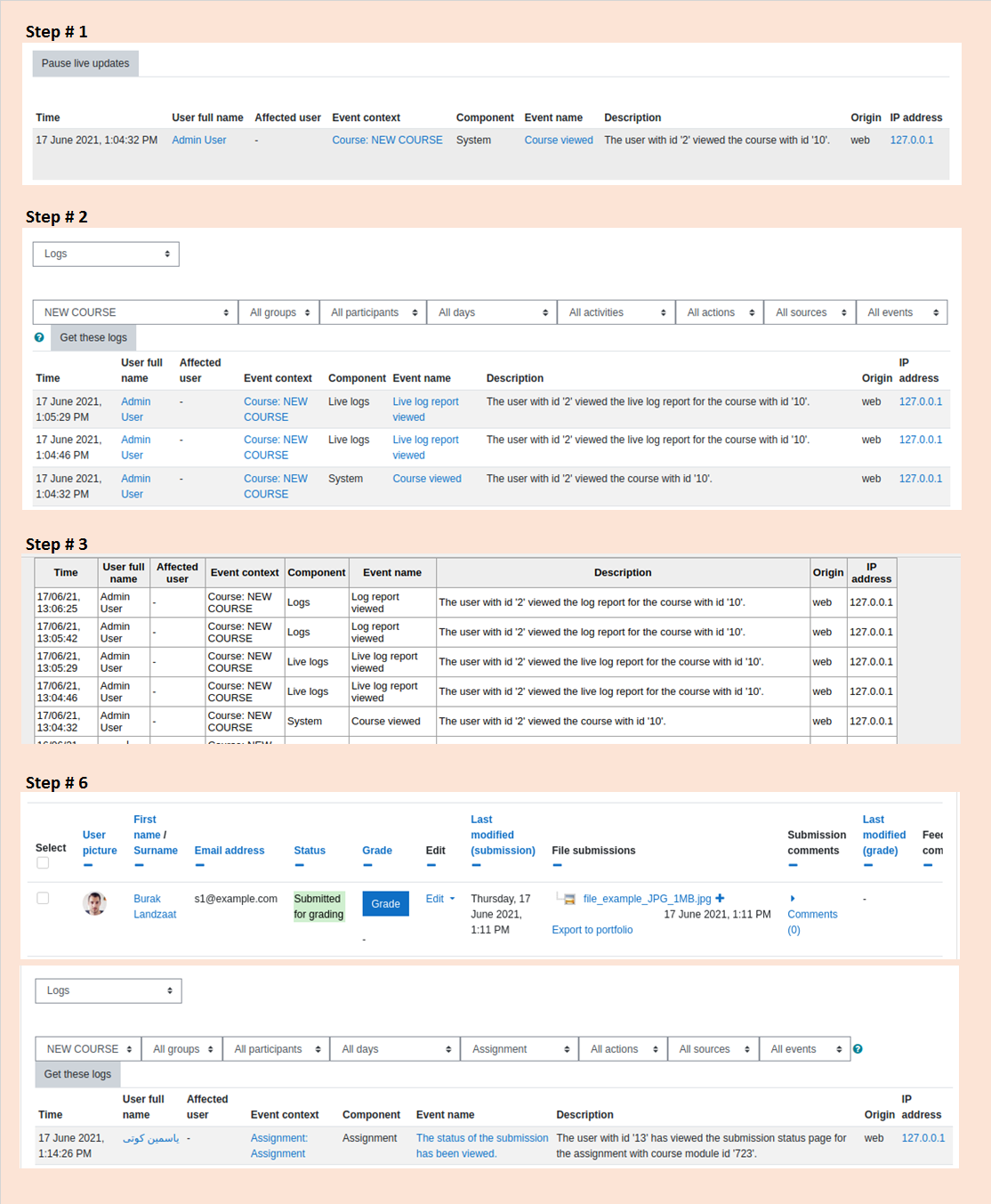Hide the Last modified (grade) column via minus icon
Image resolution: width=991 pixels, height=1204 pixels.
868,865
